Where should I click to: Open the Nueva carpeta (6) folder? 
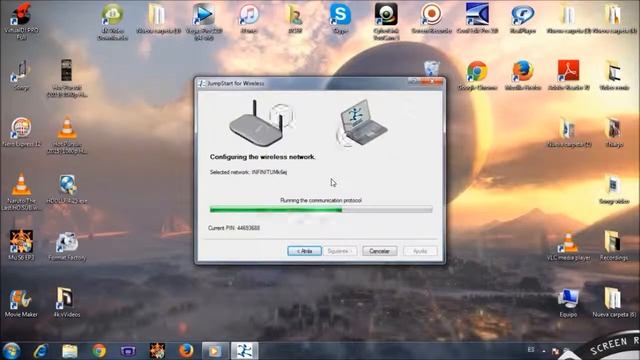coord(614,302)
